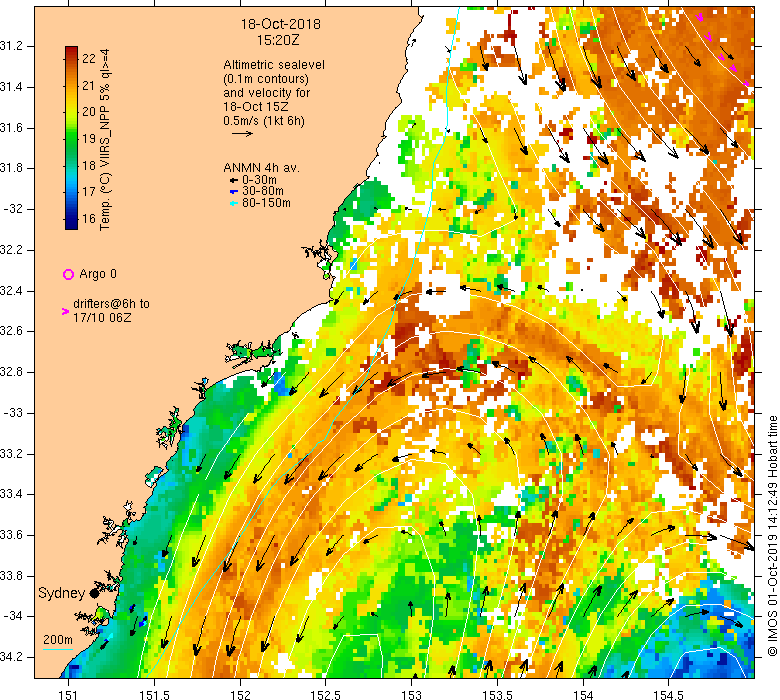Click the longitude label 153.5
This screenshot has width=780, height=700.
coord(497,695)
